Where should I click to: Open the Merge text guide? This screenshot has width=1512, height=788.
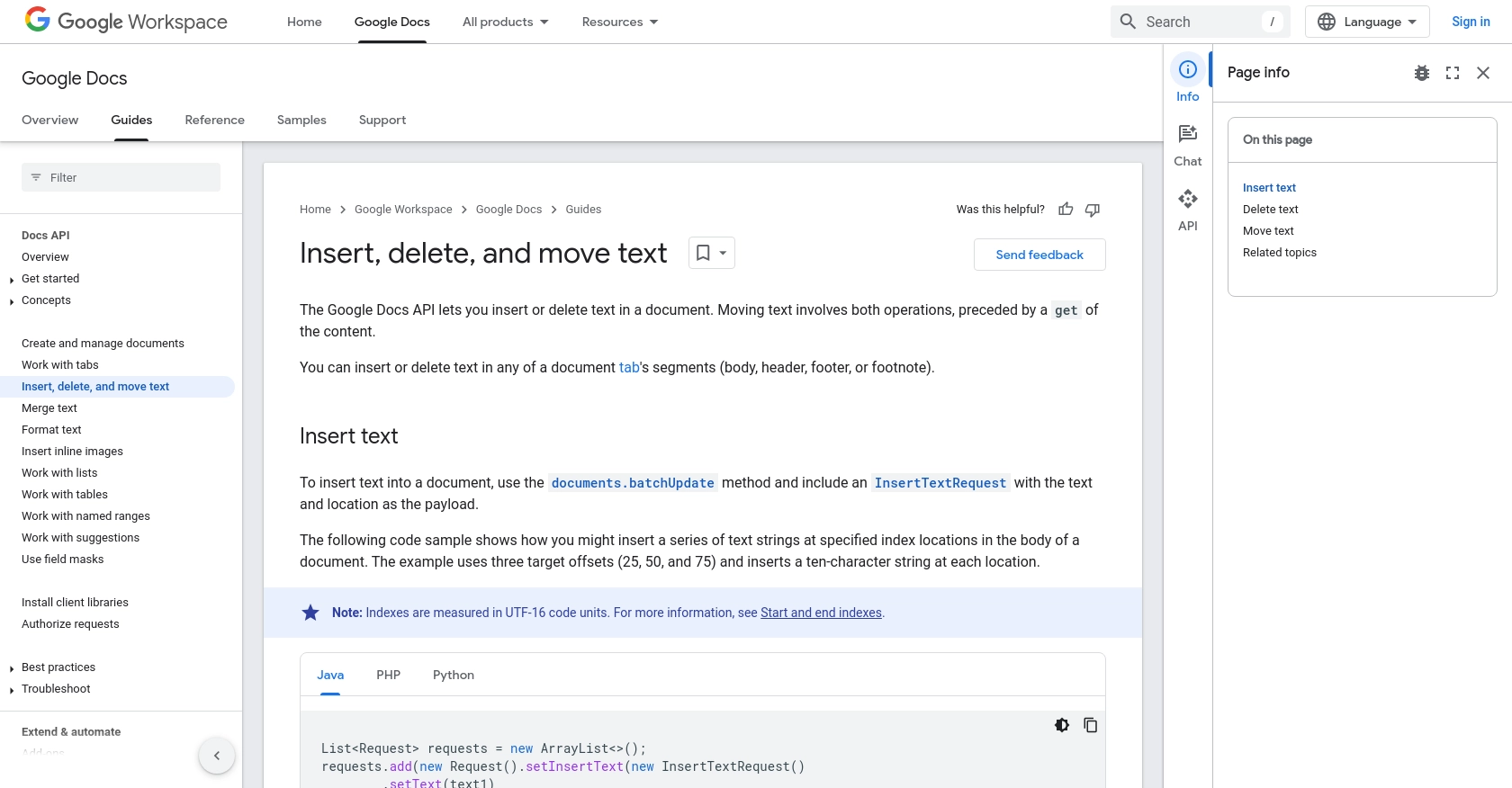point(49,408)
